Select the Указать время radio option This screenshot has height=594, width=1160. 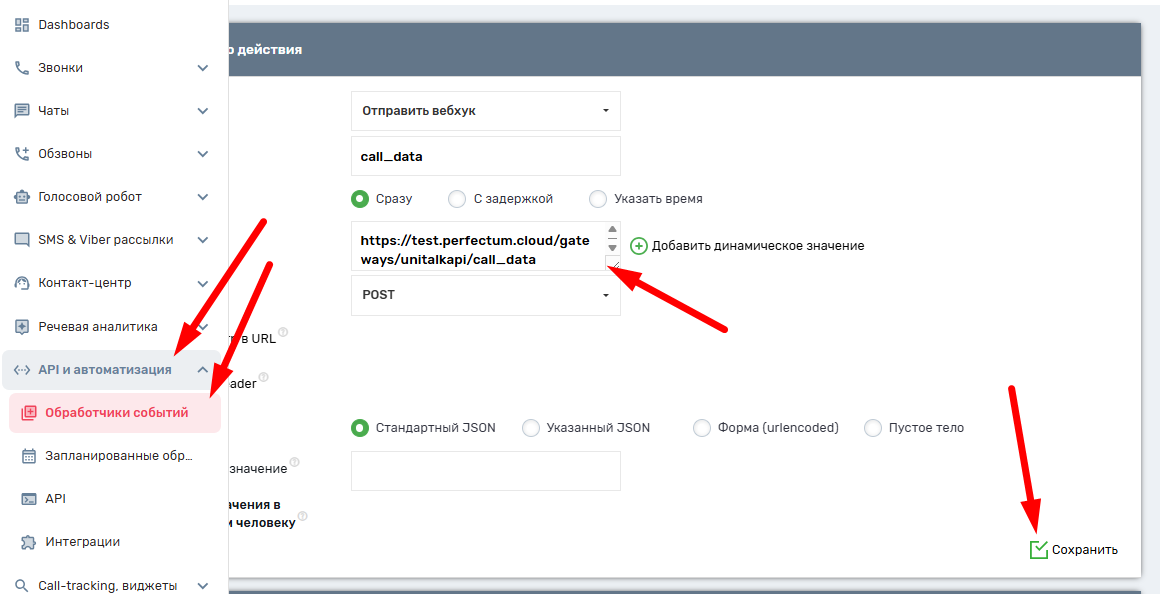coord(598,199)
